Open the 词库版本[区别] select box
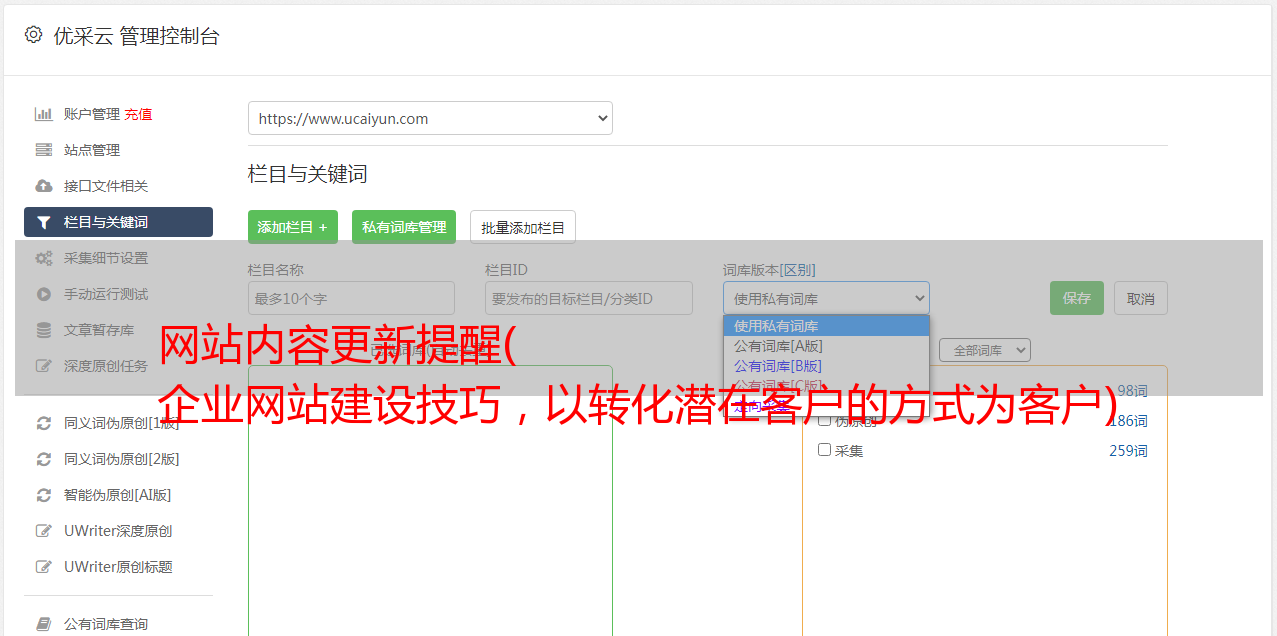 tap(826, 298)
